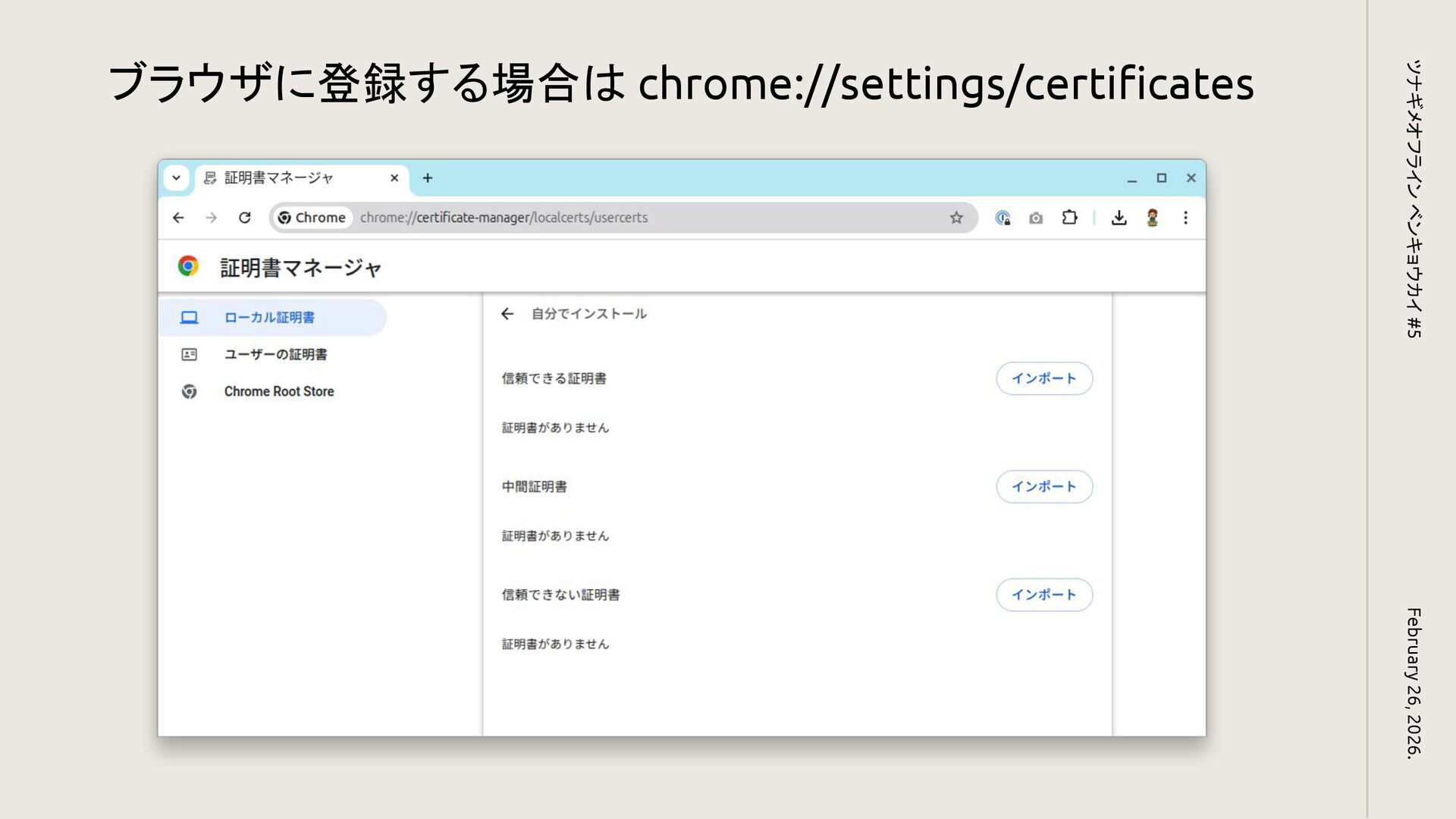
Task: Click the browser forward arrow button
Action: (x=211, y=218)
